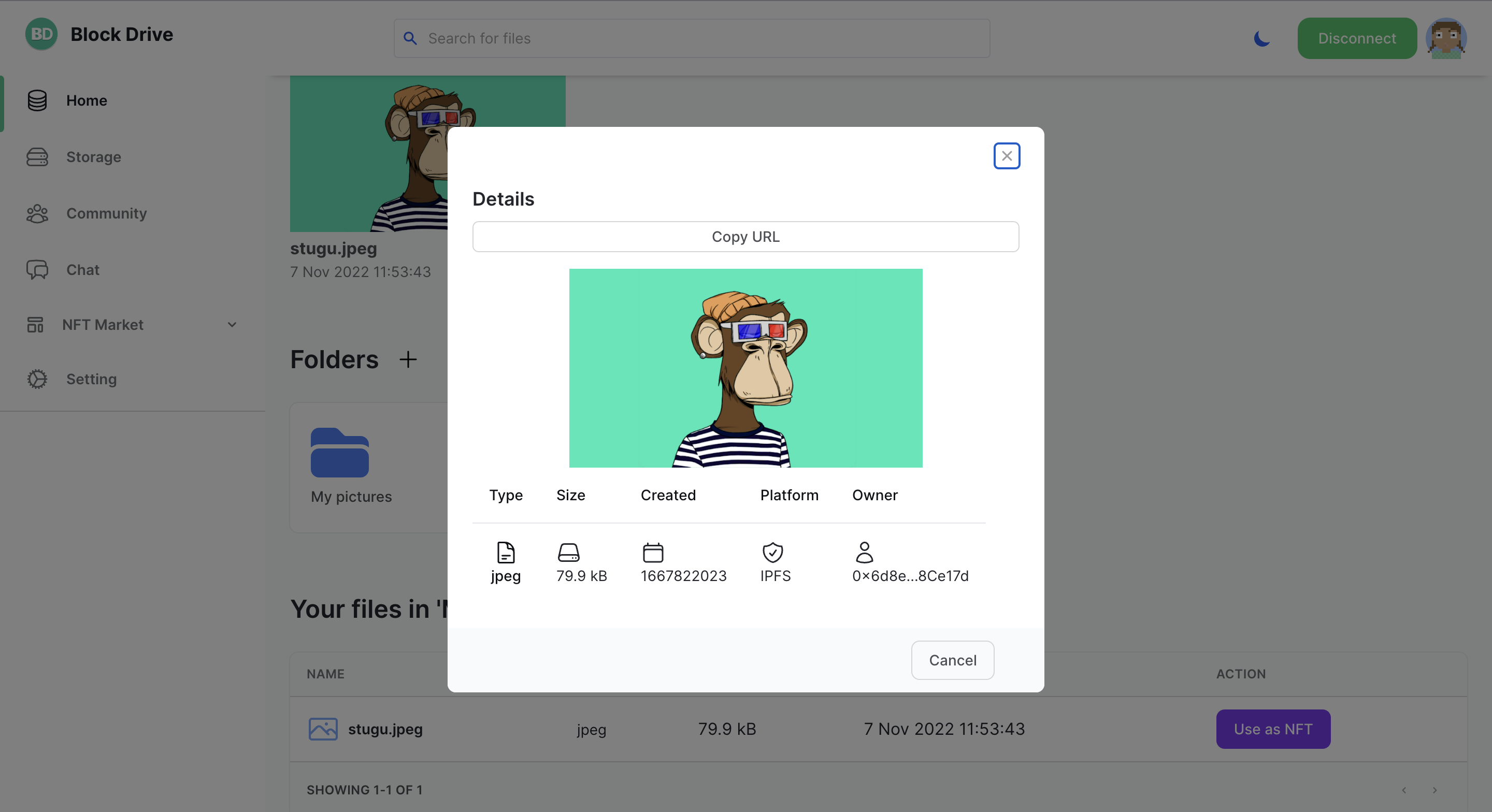Click the NFT Market shop icon
The height and width of the screenshot is (812, 1492).
[35, 325]
